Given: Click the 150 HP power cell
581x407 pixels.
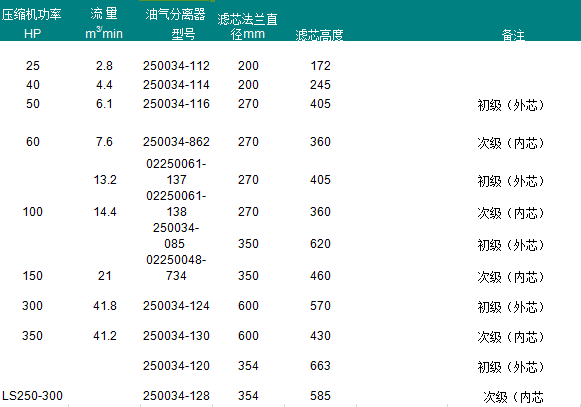Looking at the screenshot, I should pos(33,276).
